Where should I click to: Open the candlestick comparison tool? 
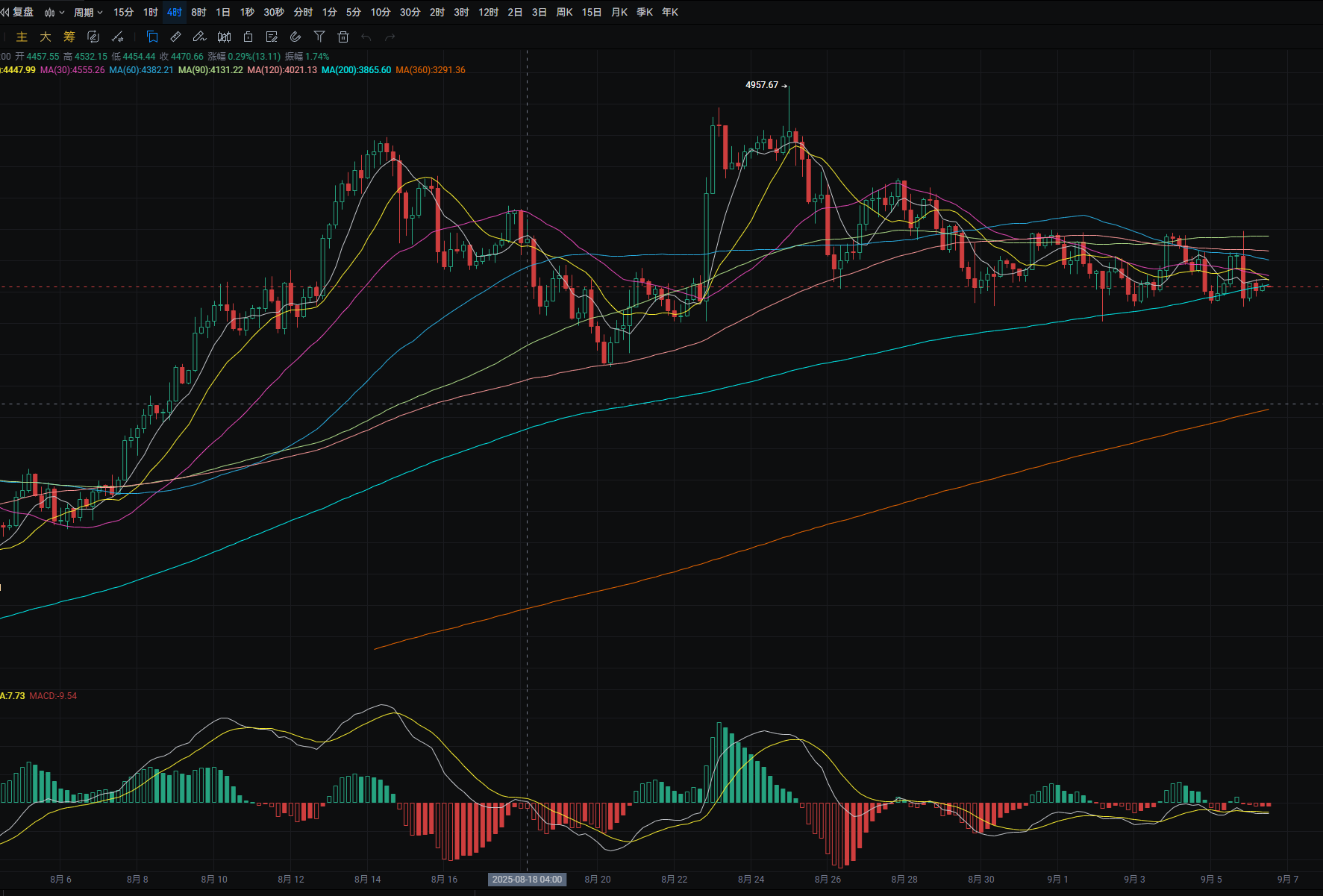224,37
